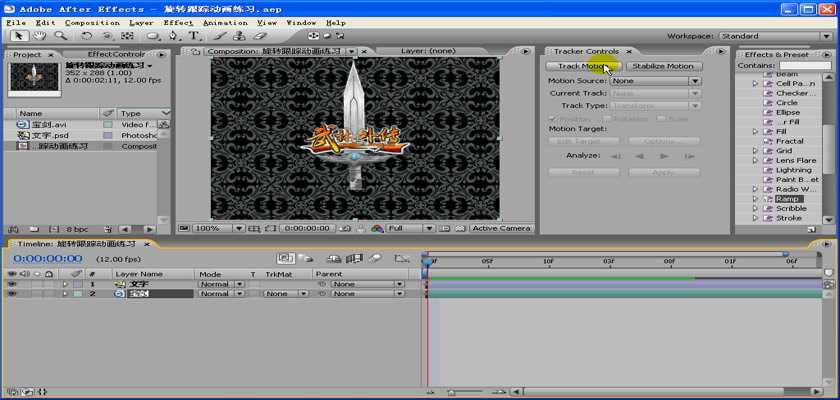This screenshot has width=840, height=400.
Task: Create a new folder in Project panel
Action: coord(34,229)
